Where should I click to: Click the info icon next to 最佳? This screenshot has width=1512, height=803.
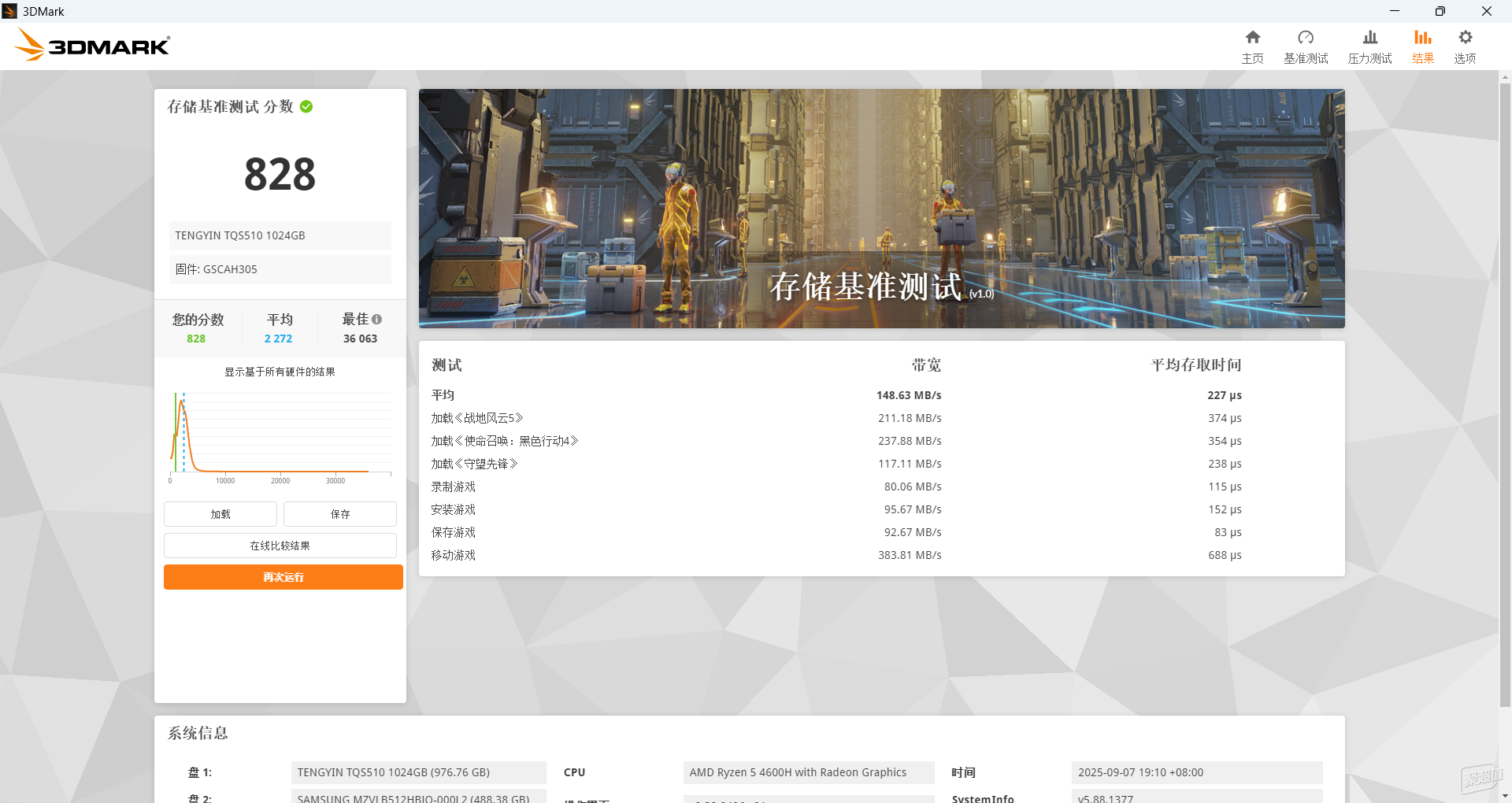point(377,320)
